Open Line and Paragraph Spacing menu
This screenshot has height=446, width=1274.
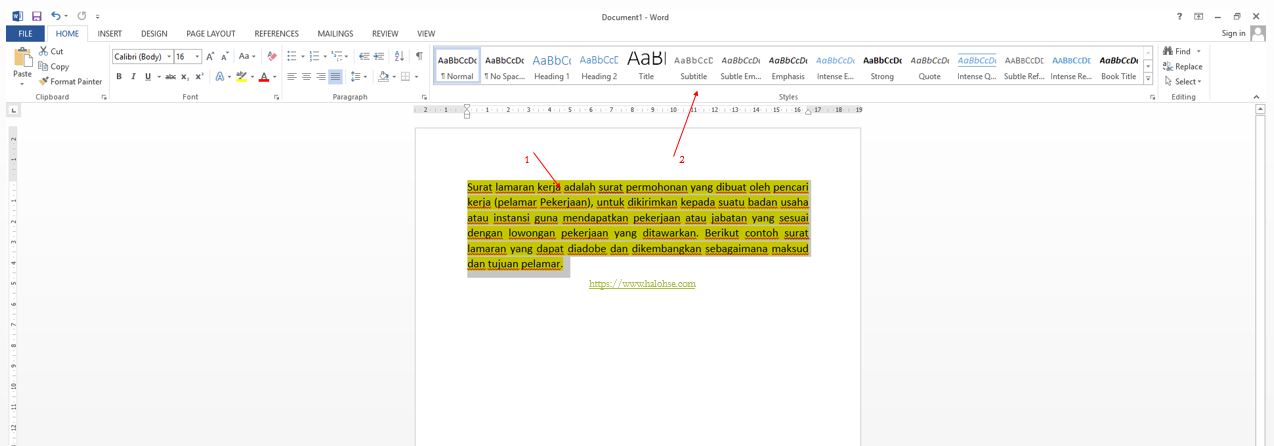[358, 77]
